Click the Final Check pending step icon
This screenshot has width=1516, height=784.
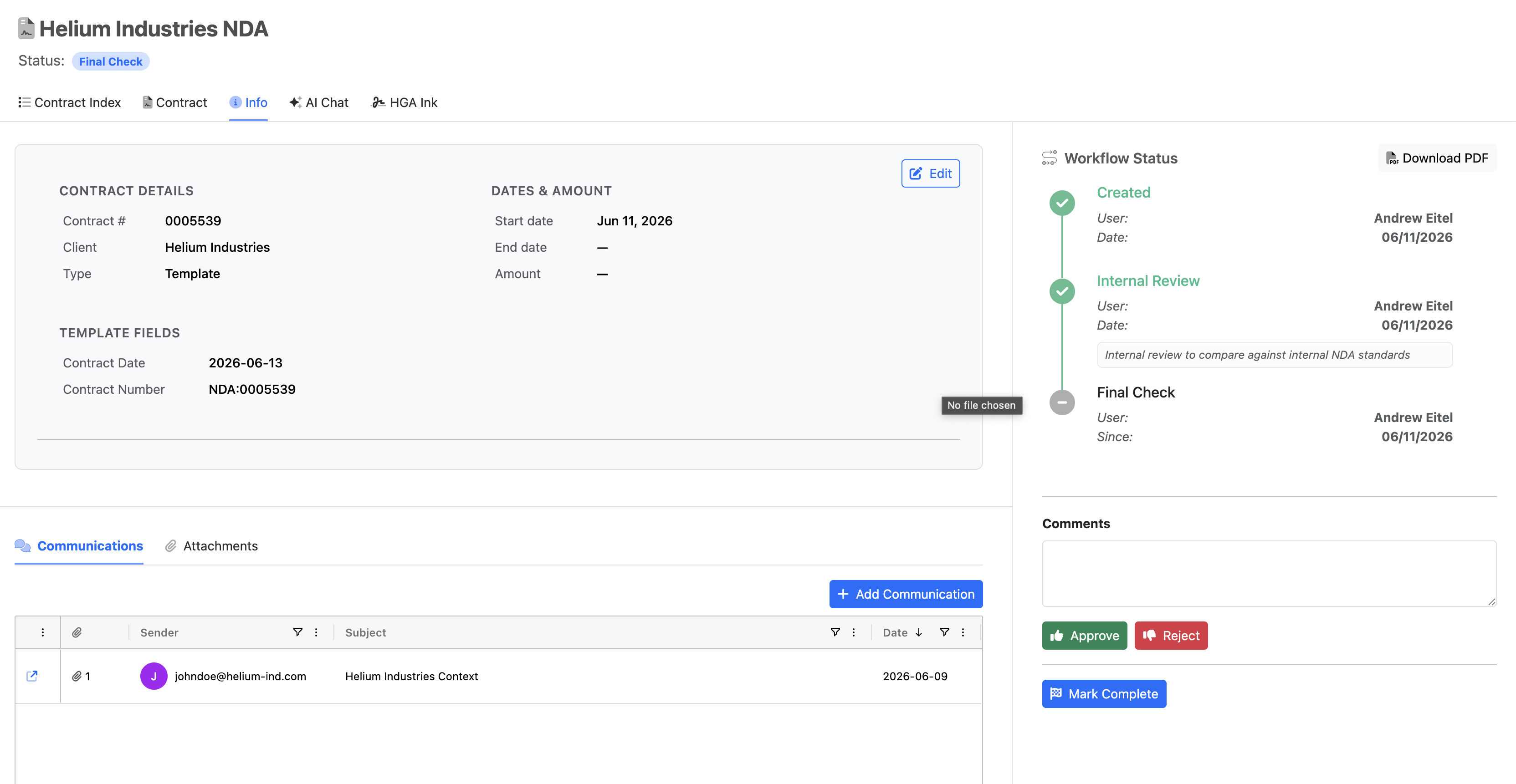[x=1062, y=402]
